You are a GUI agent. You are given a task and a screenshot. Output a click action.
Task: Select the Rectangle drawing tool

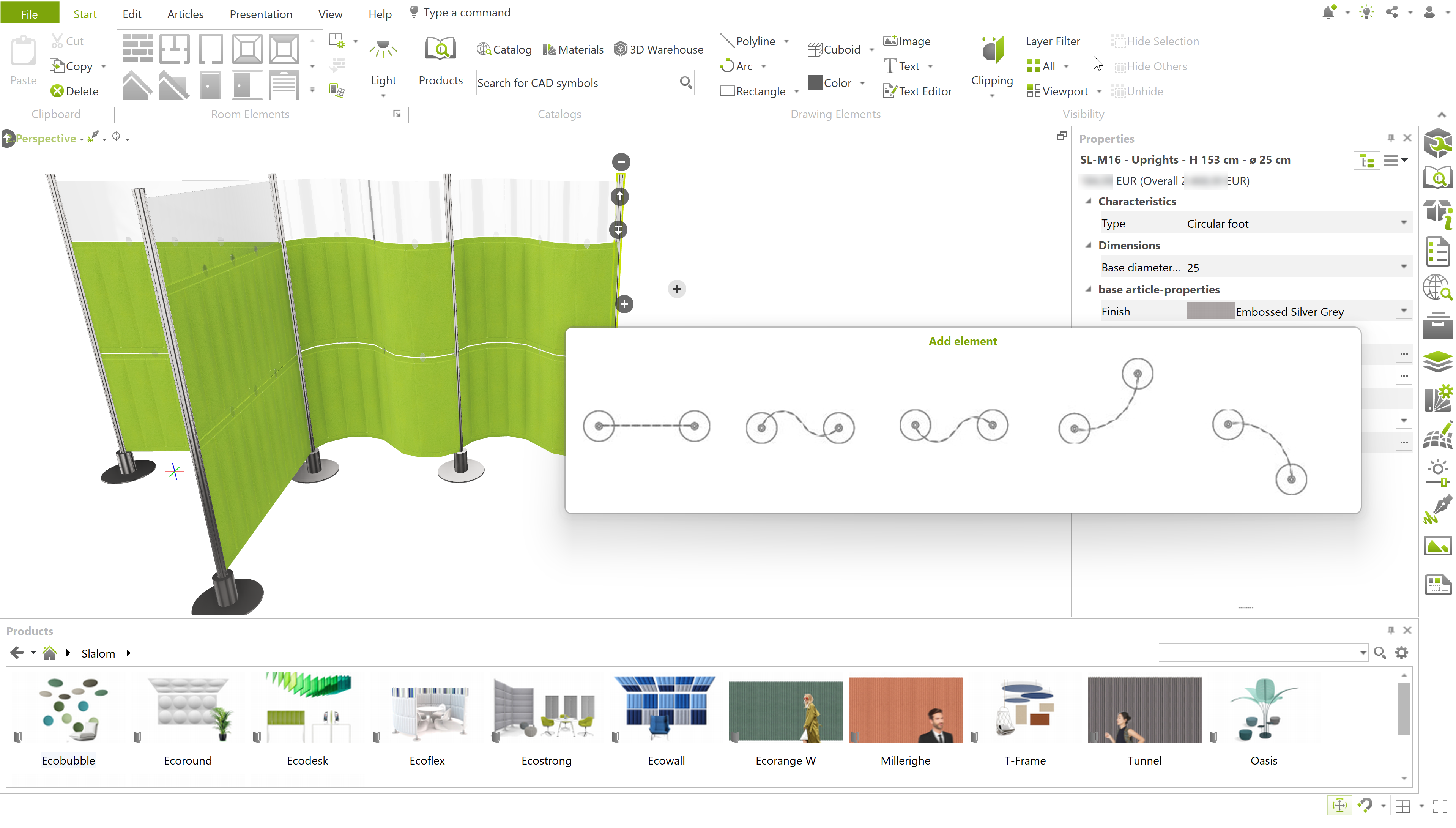753,91
